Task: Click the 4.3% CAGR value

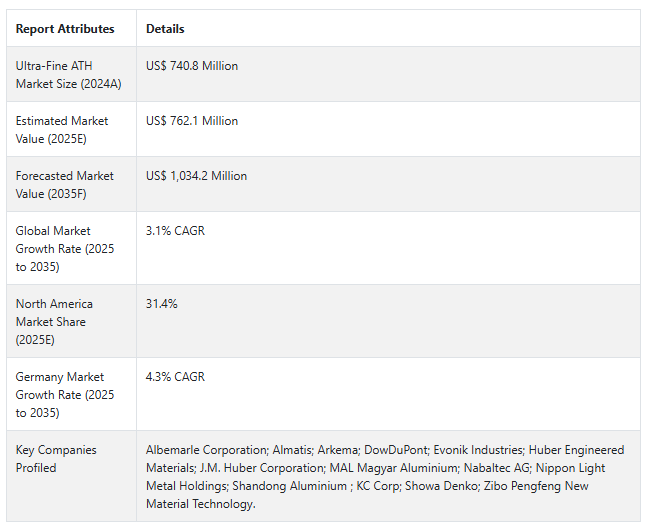Action: pyautogui.click(x=175, y=377)
